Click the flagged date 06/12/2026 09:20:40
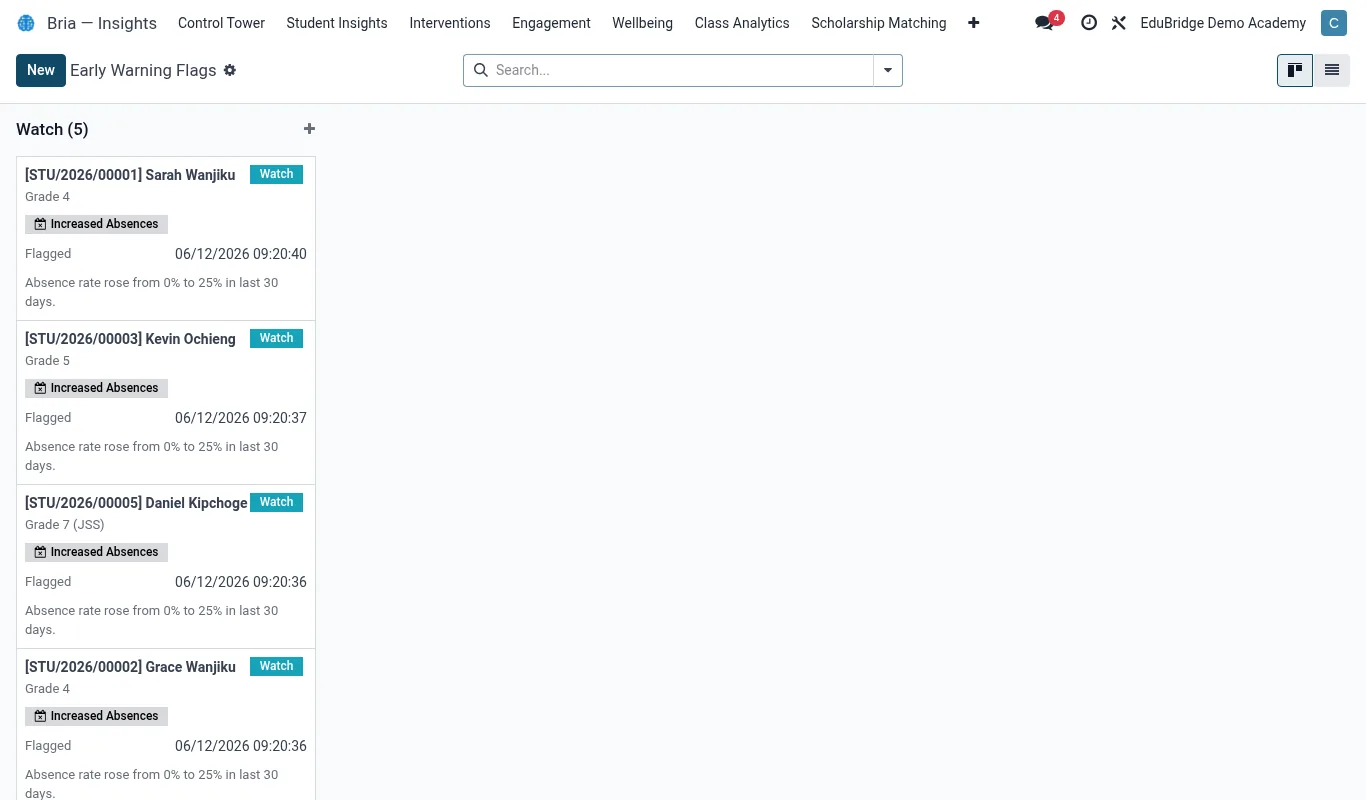This screenshot has height=800, width=1366. 241,254
